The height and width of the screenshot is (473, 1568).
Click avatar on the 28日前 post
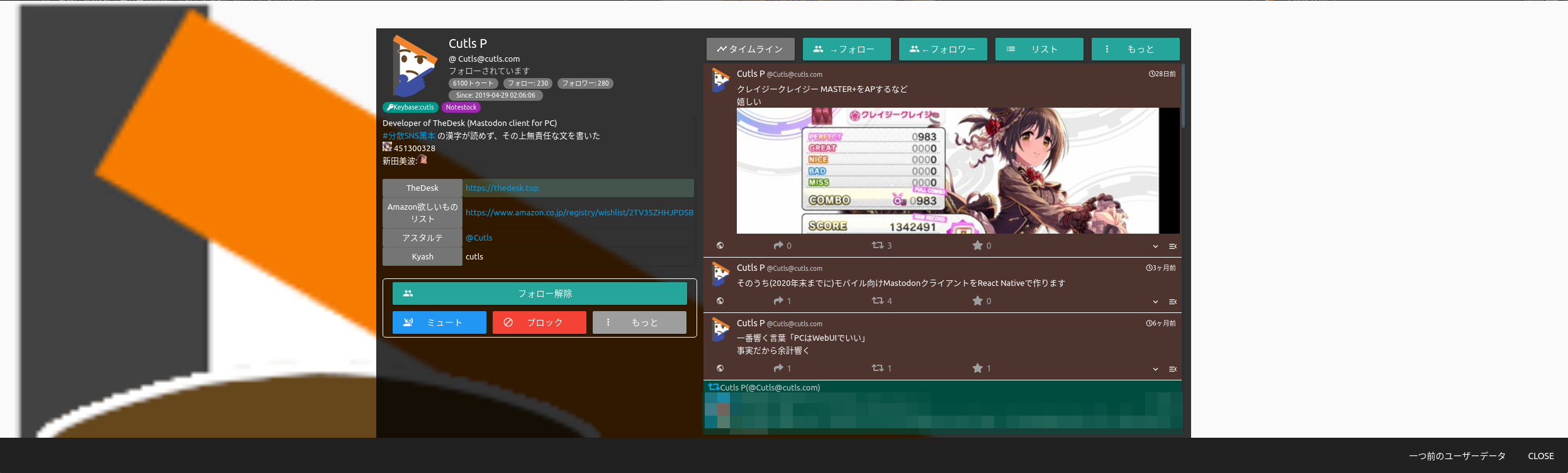click(720, 80)
